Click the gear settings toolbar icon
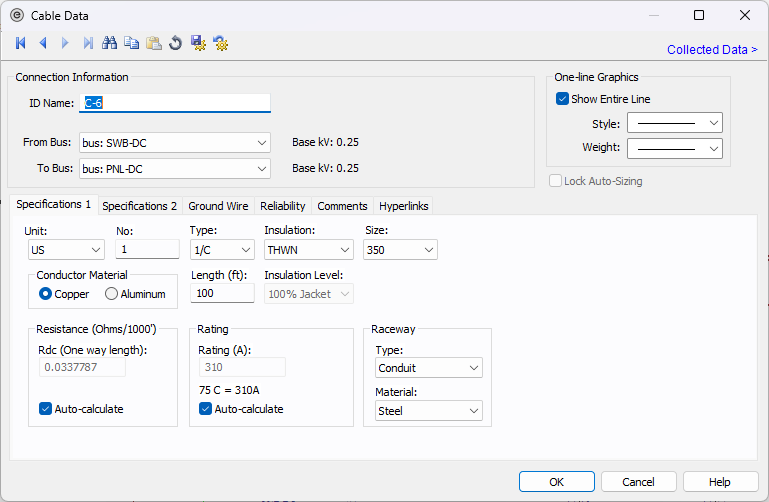 coord(221,43)
